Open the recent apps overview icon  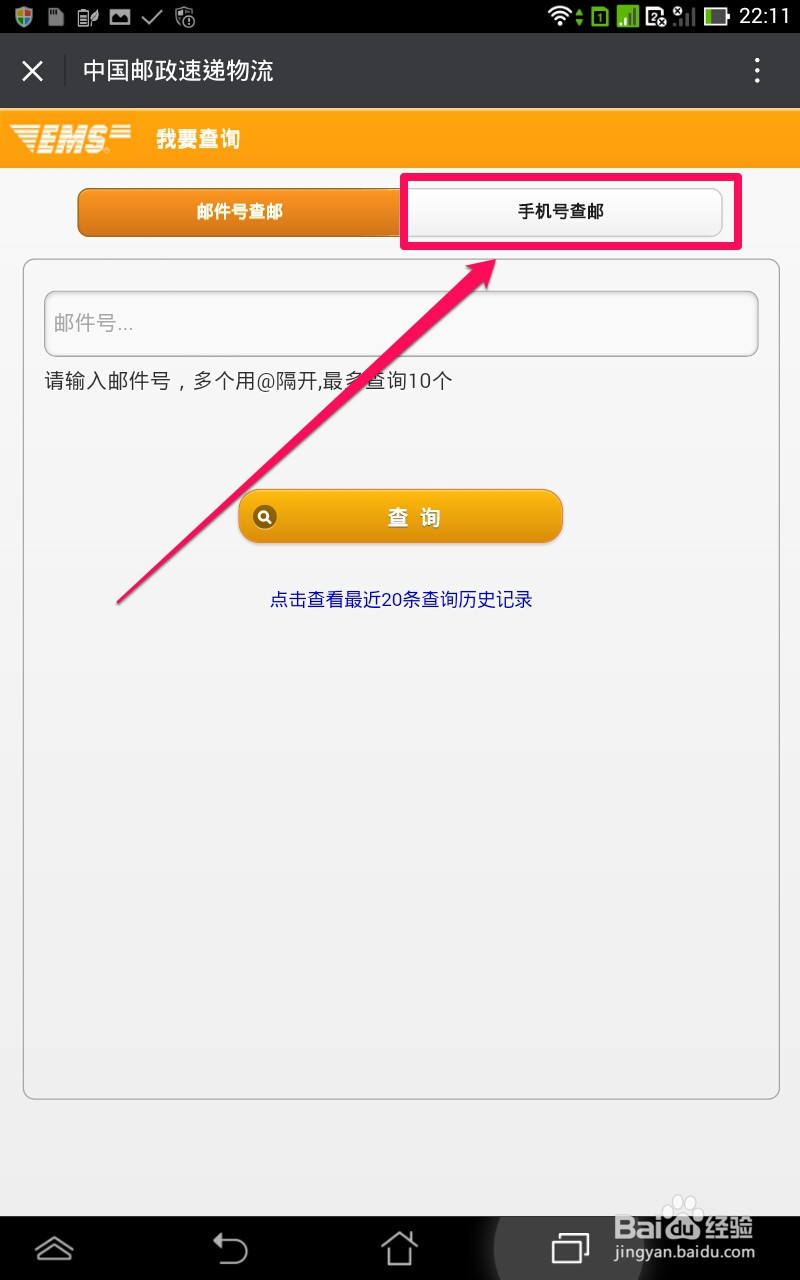[571, 1248]
